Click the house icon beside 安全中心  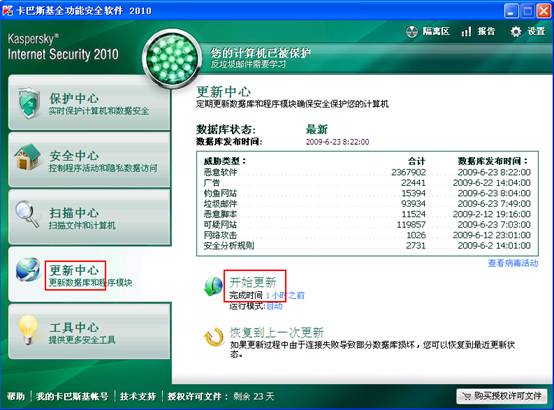(28, 158)
